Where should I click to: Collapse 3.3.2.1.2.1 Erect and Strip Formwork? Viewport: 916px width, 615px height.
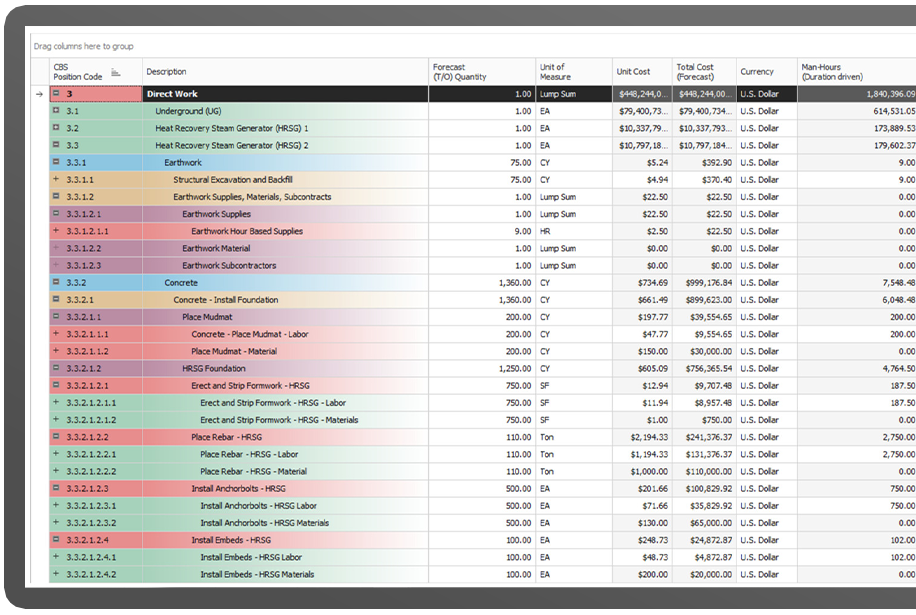[x=56, y=385]
